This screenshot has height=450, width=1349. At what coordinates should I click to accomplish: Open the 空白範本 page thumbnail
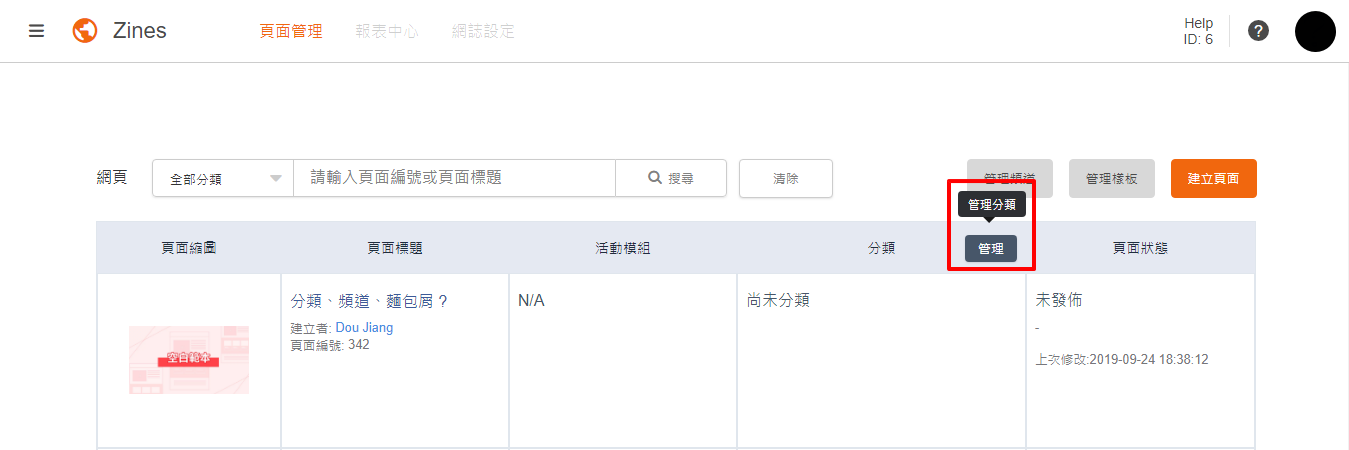189,359
